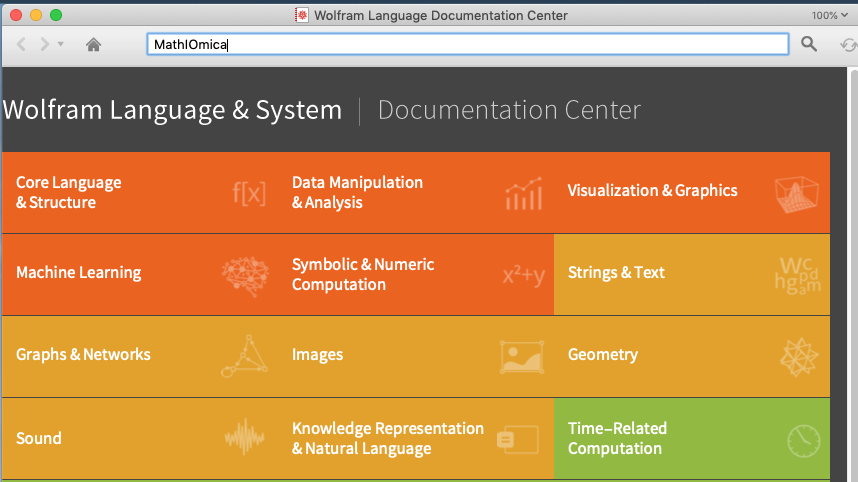Click the 3D surface plot icon
Image resolution: width=858 pixels, height=482 pixels.
(x=797, y=194)
